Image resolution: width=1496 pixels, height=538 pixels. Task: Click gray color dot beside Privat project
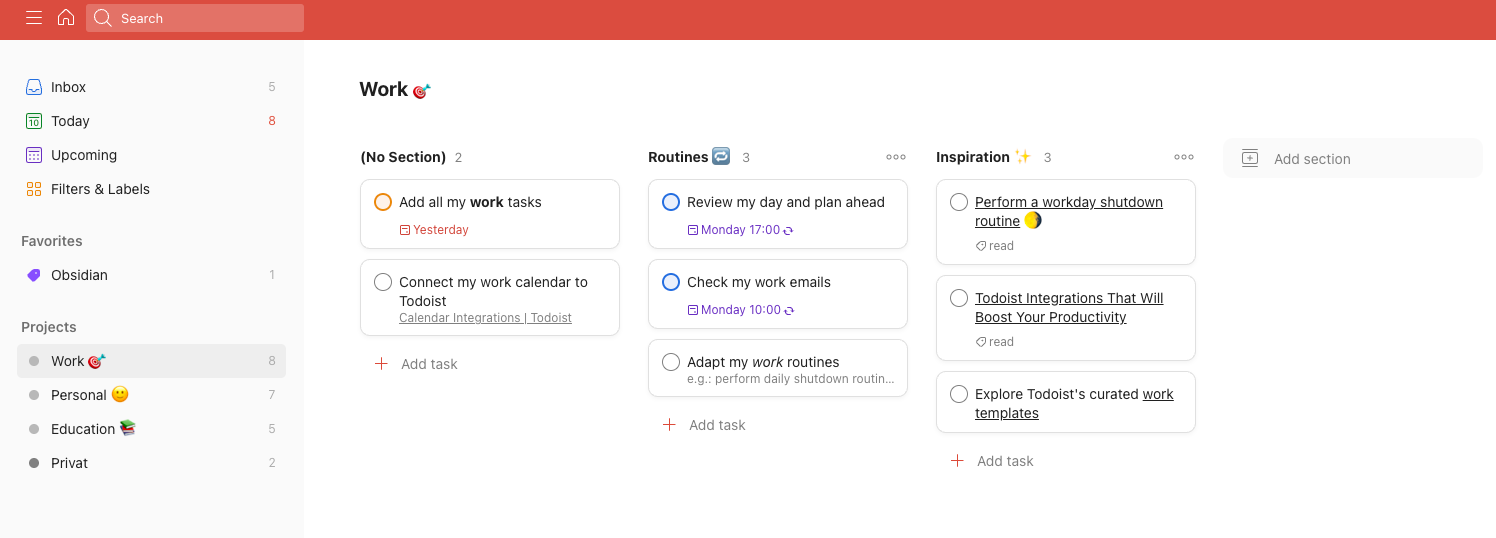click(34, 463)
